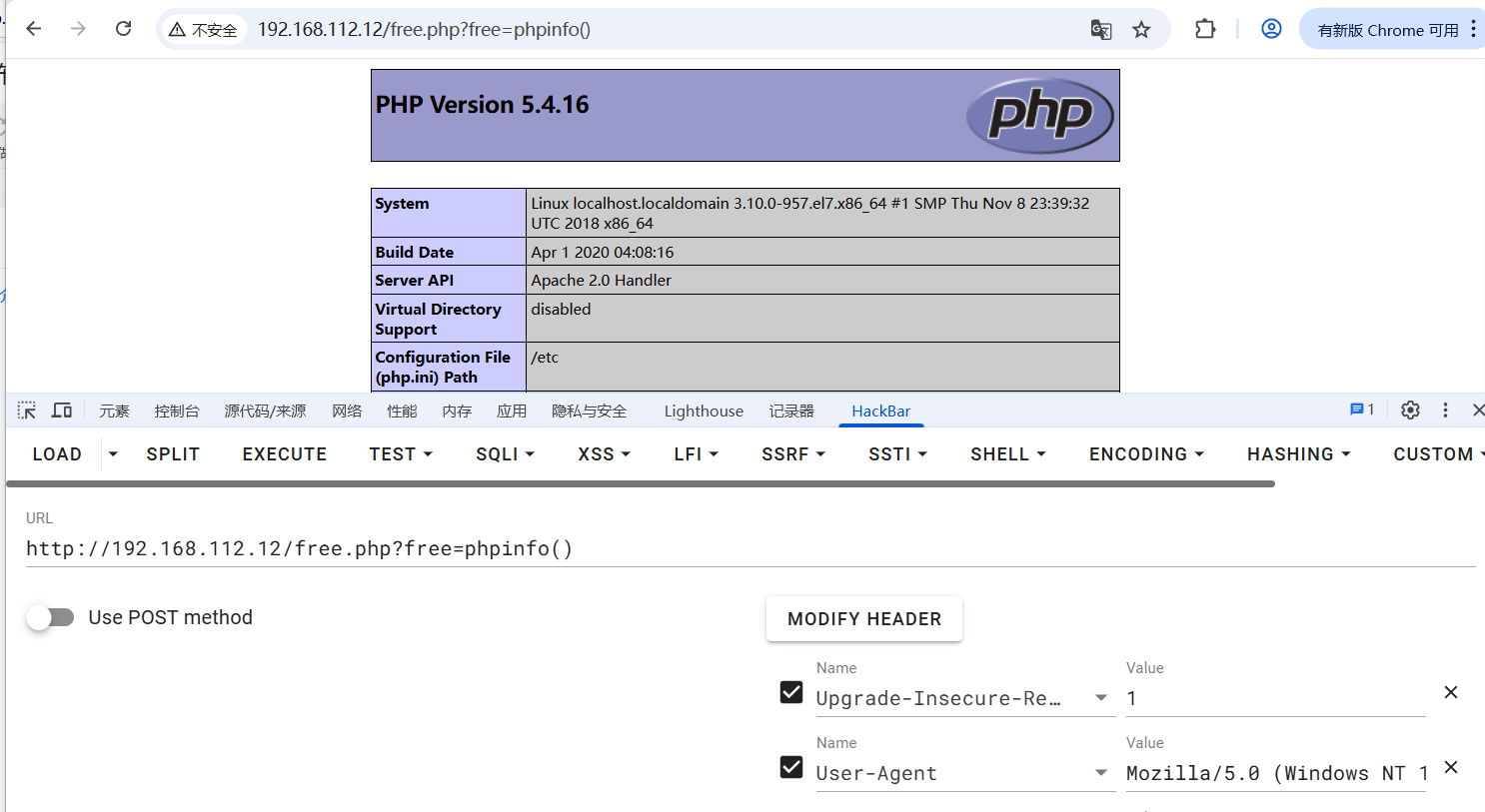
Task: Bookmark this page star icon
Action: click(x=1141, y=30)
